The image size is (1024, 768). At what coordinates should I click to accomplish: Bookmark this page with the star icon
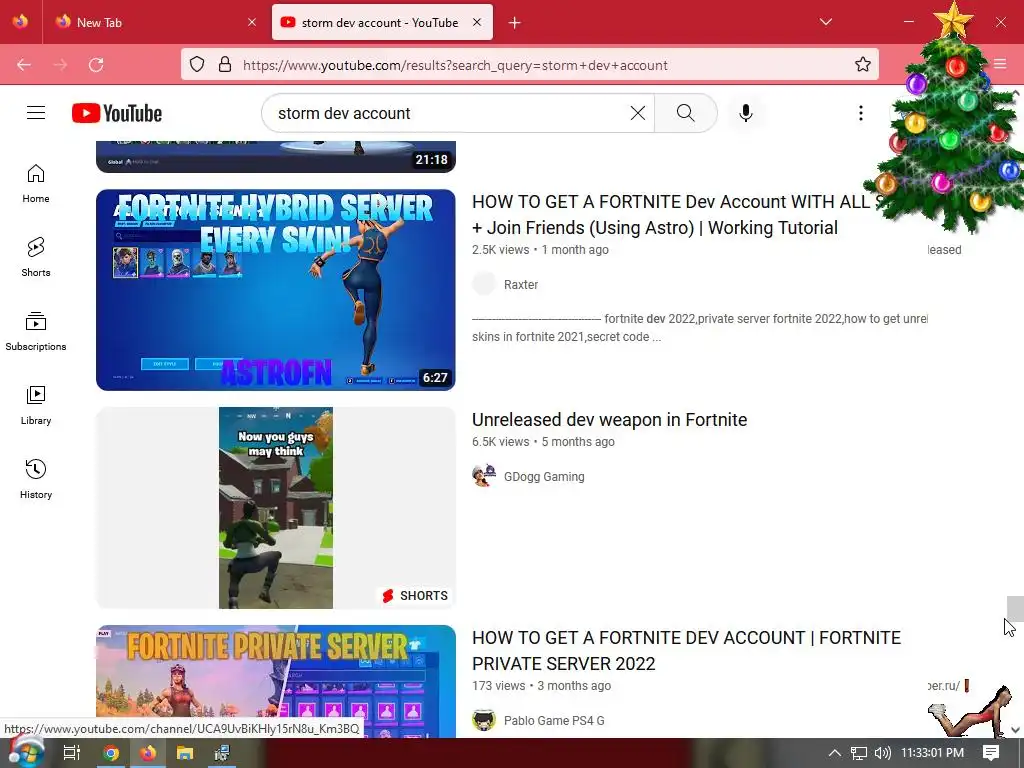point(863,64)
